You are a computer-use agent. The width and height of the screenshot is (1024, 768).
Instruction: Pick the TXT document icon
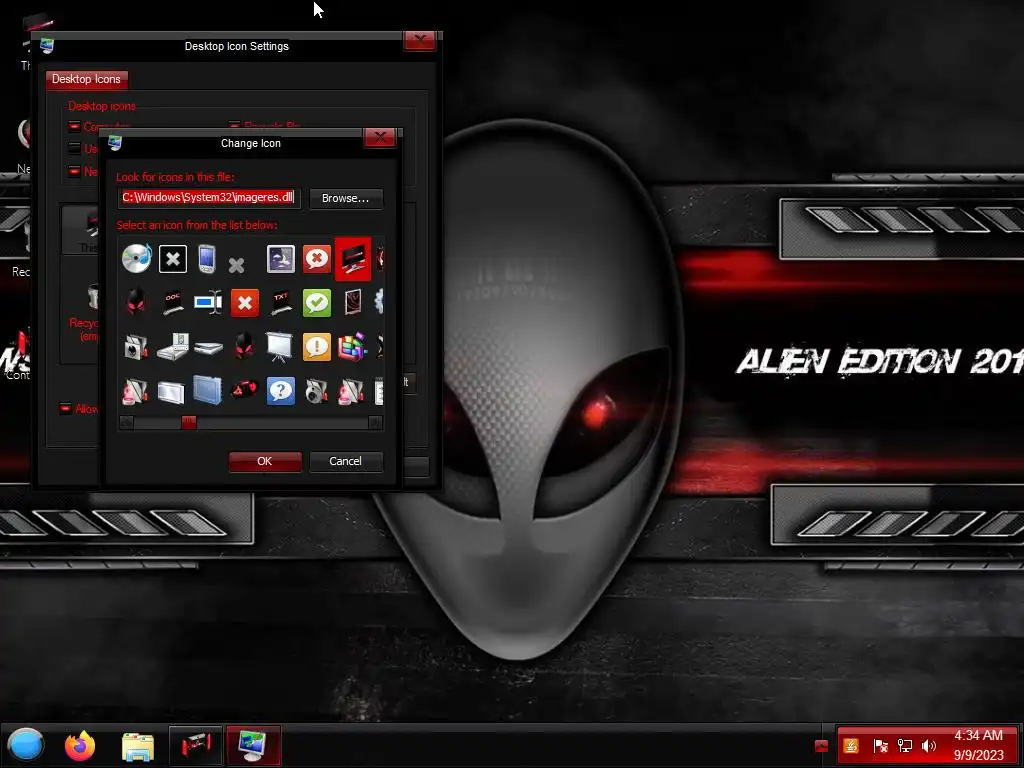(281, 303)
